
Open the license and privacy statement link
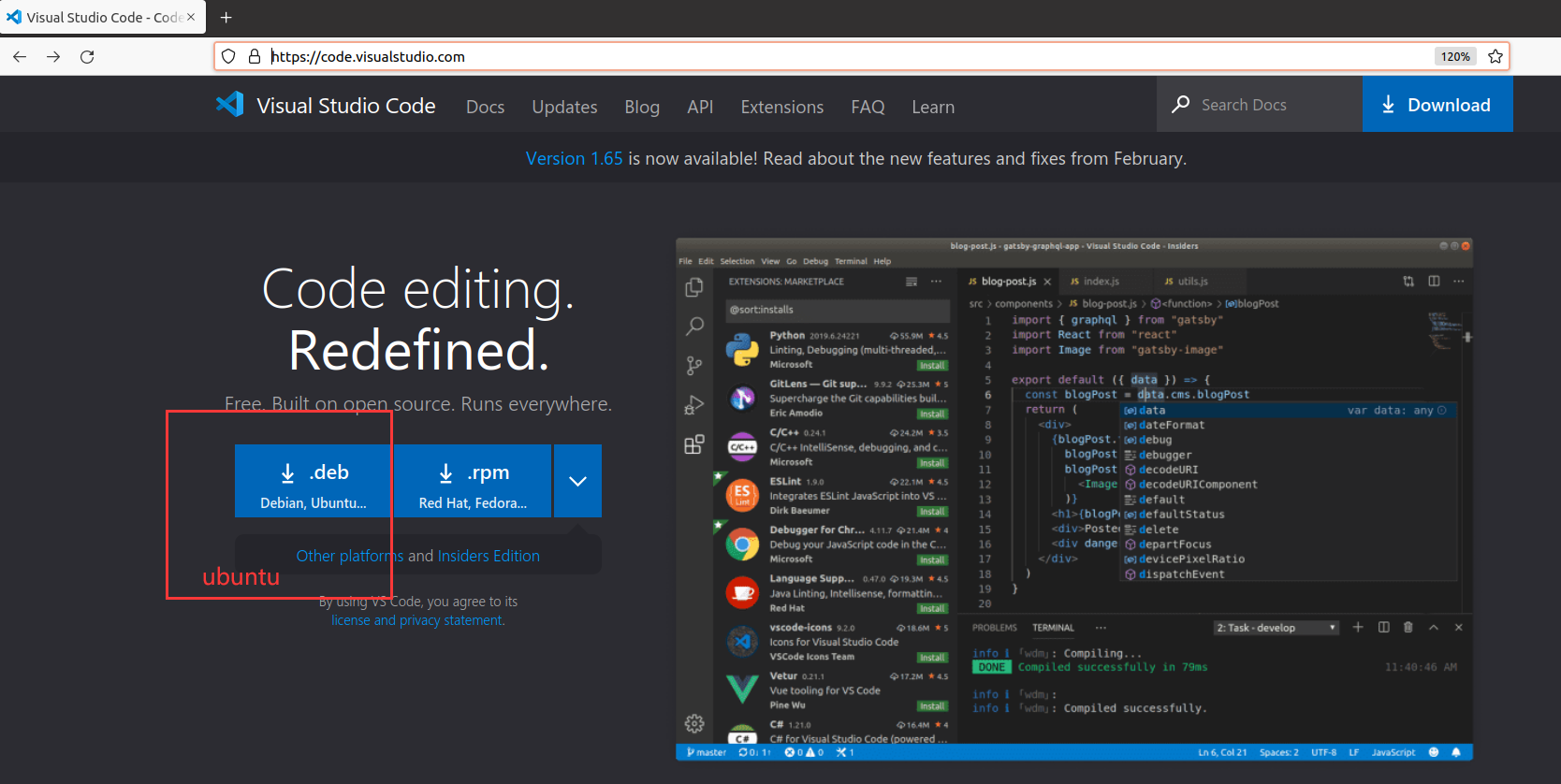tap(417, 620)
